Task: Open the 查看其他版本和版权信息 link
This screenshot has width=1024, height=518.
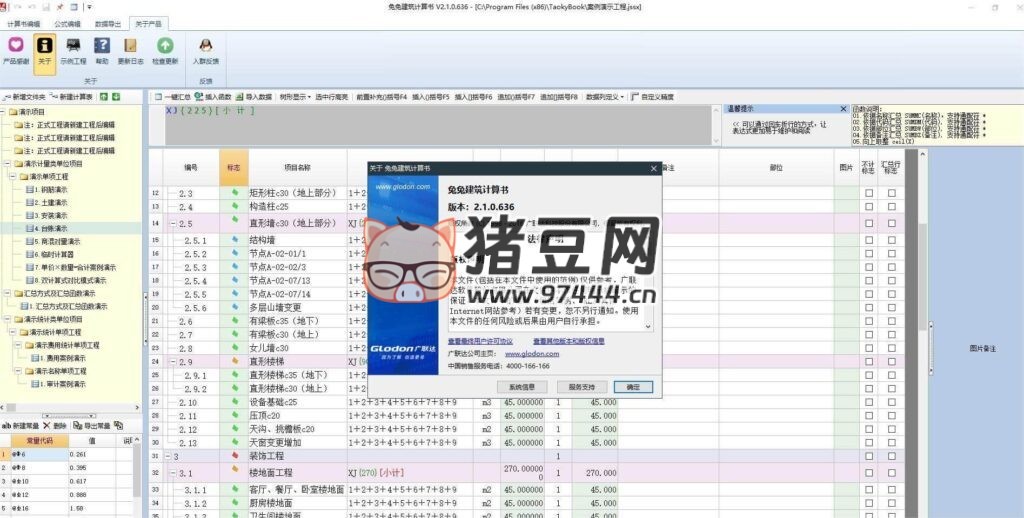Action: click(x=568, y=341)
